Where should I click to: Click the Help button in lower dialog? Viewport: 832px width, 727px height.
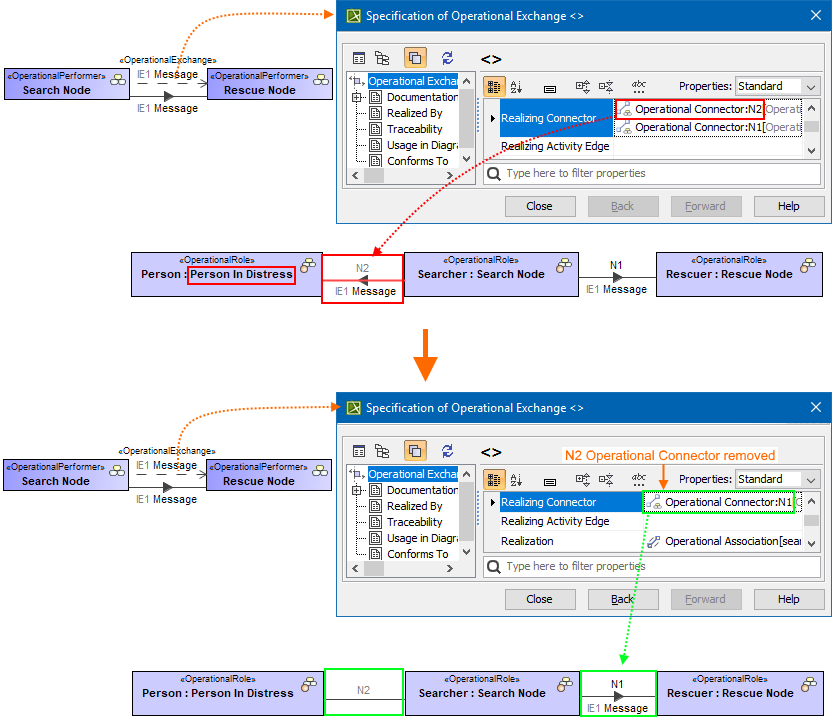(x=788, y=599)
